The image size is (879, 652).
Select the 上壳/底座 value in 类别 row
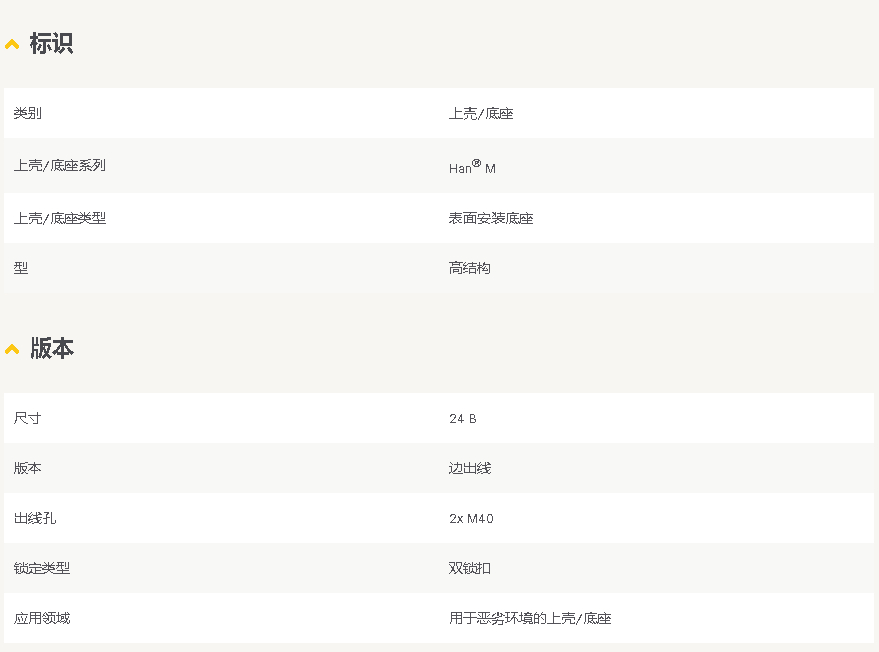[x=481, y=114]
